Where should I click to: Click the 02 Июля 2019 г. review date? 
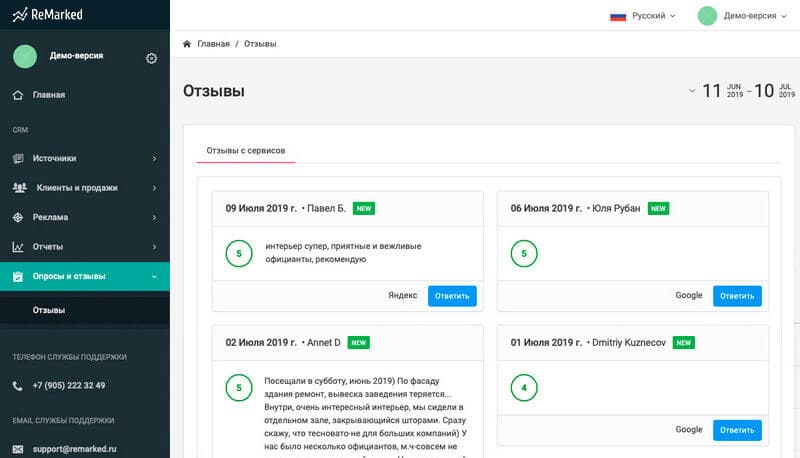coord(261,343)
